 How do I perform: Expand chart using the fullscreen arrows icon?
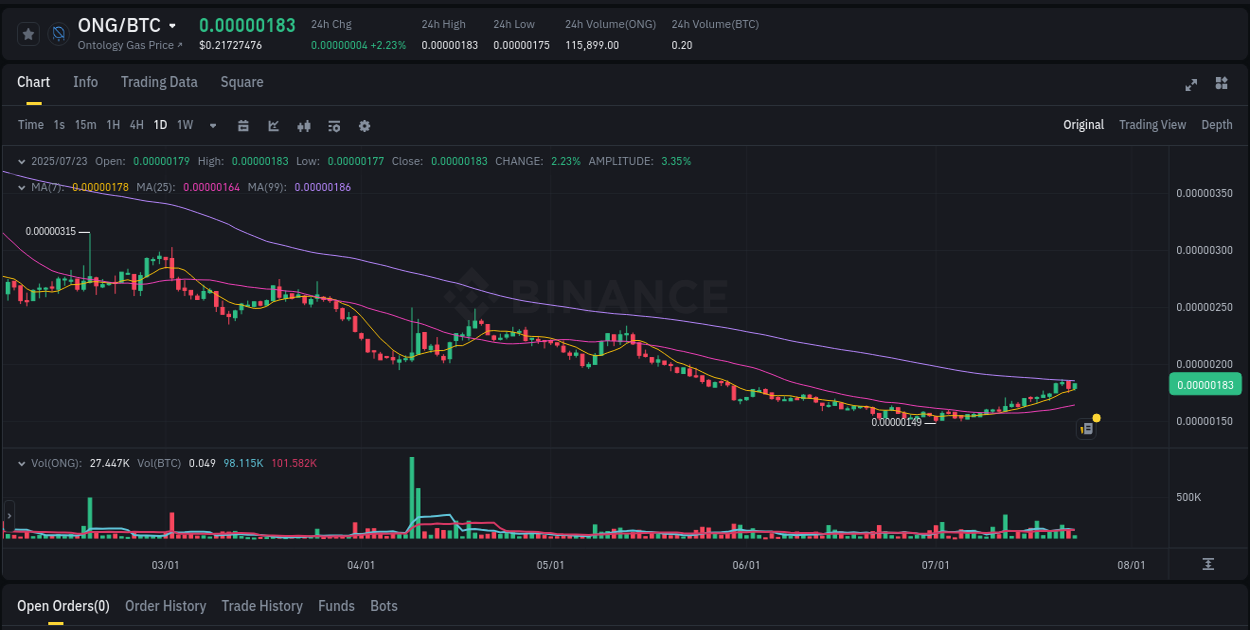point(1191,85)
